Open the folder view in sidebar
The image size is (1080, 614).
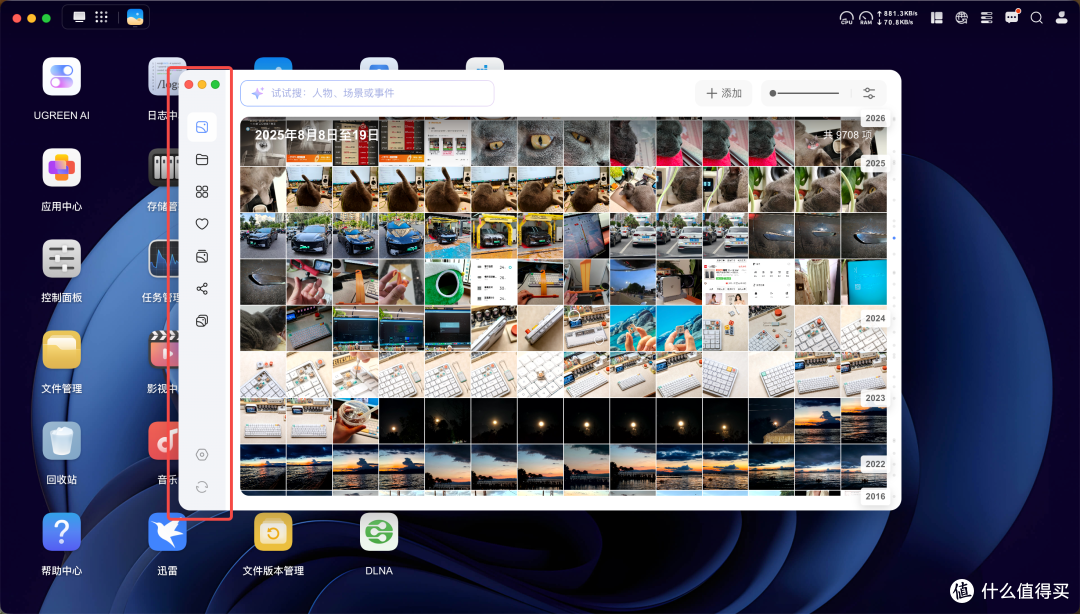(202, 160)
